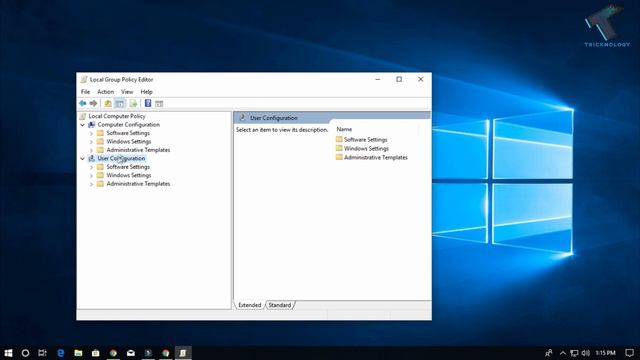Select Computer Configuration's Software Settings label in tree
This screenshot has width=640, height=360.
128,133
